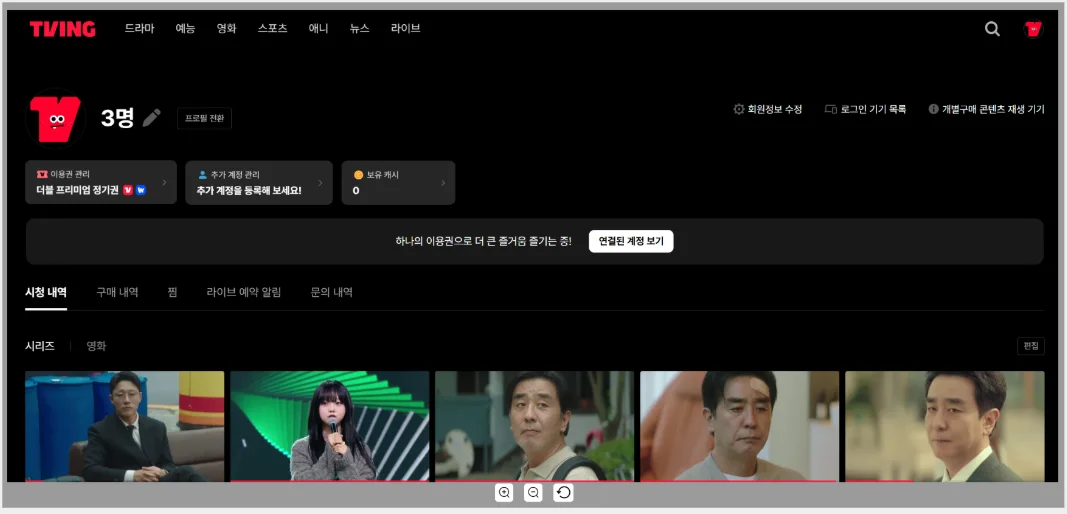Click the TVING logo

tap(63, 29)
